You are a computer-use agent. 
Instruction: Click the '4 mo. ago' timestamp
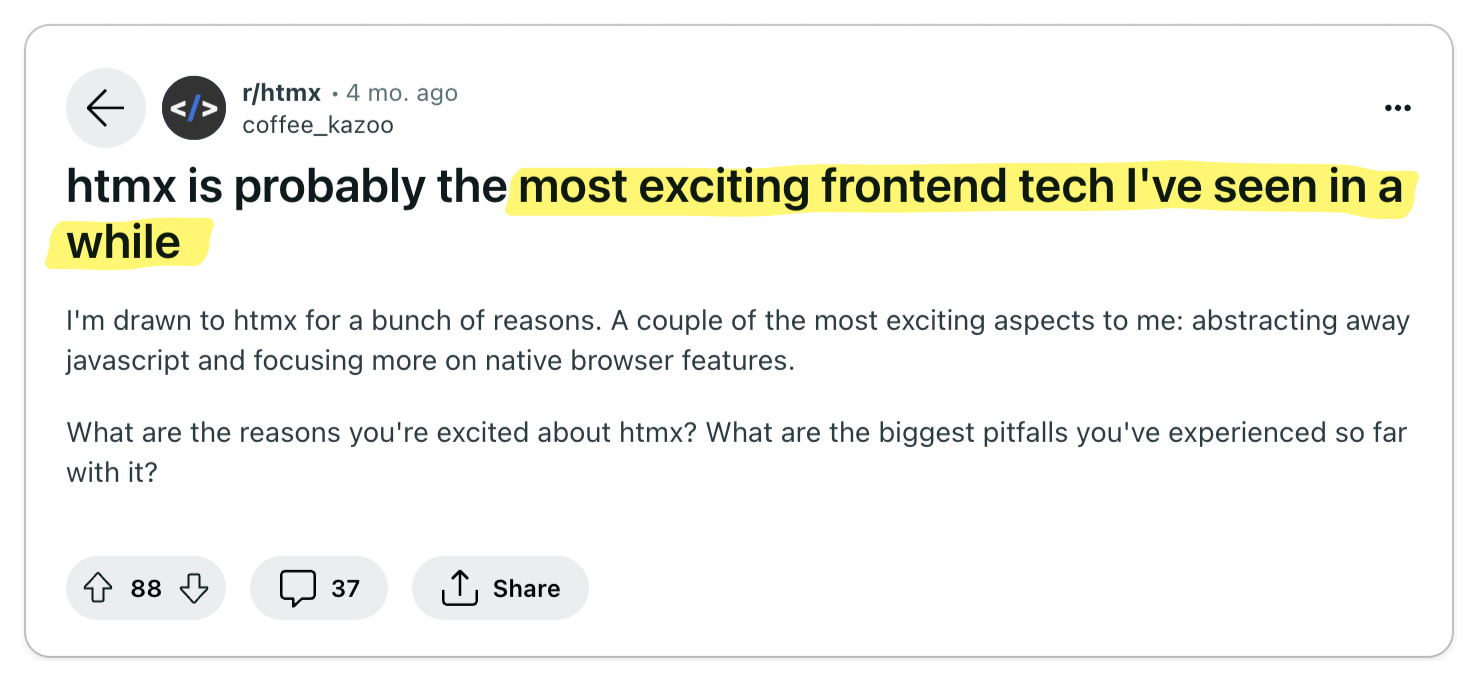[x=402, y=93]
